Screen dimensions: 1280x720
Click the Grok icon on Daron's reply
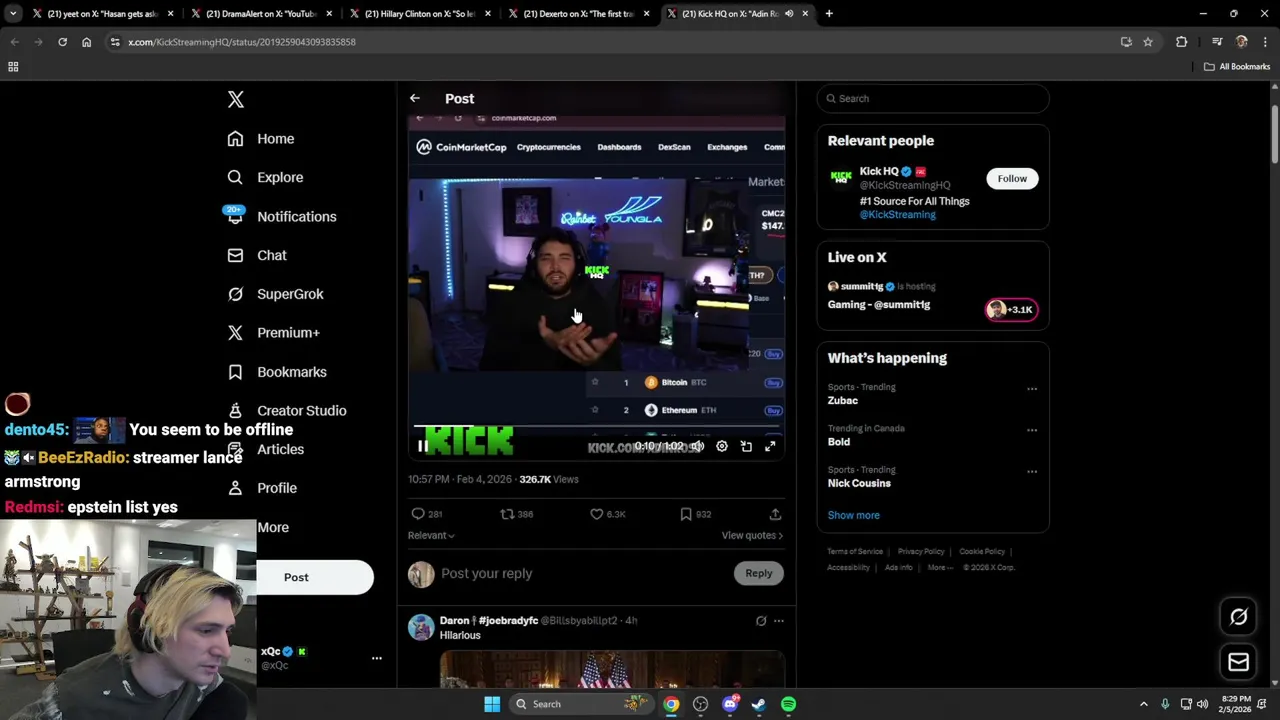point(761,621)
